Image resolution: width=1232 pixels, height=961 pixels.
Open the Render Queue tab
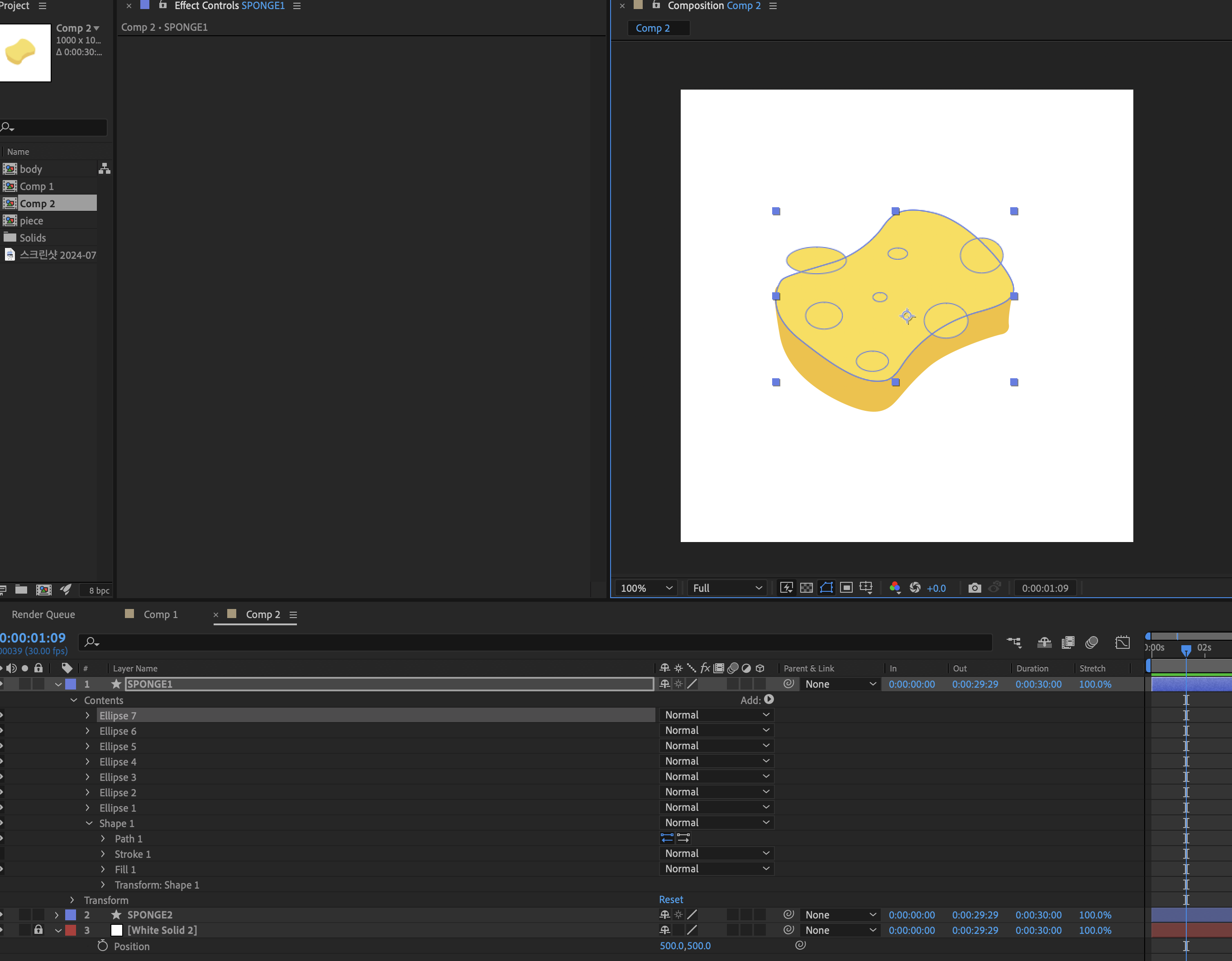point(43,614)
